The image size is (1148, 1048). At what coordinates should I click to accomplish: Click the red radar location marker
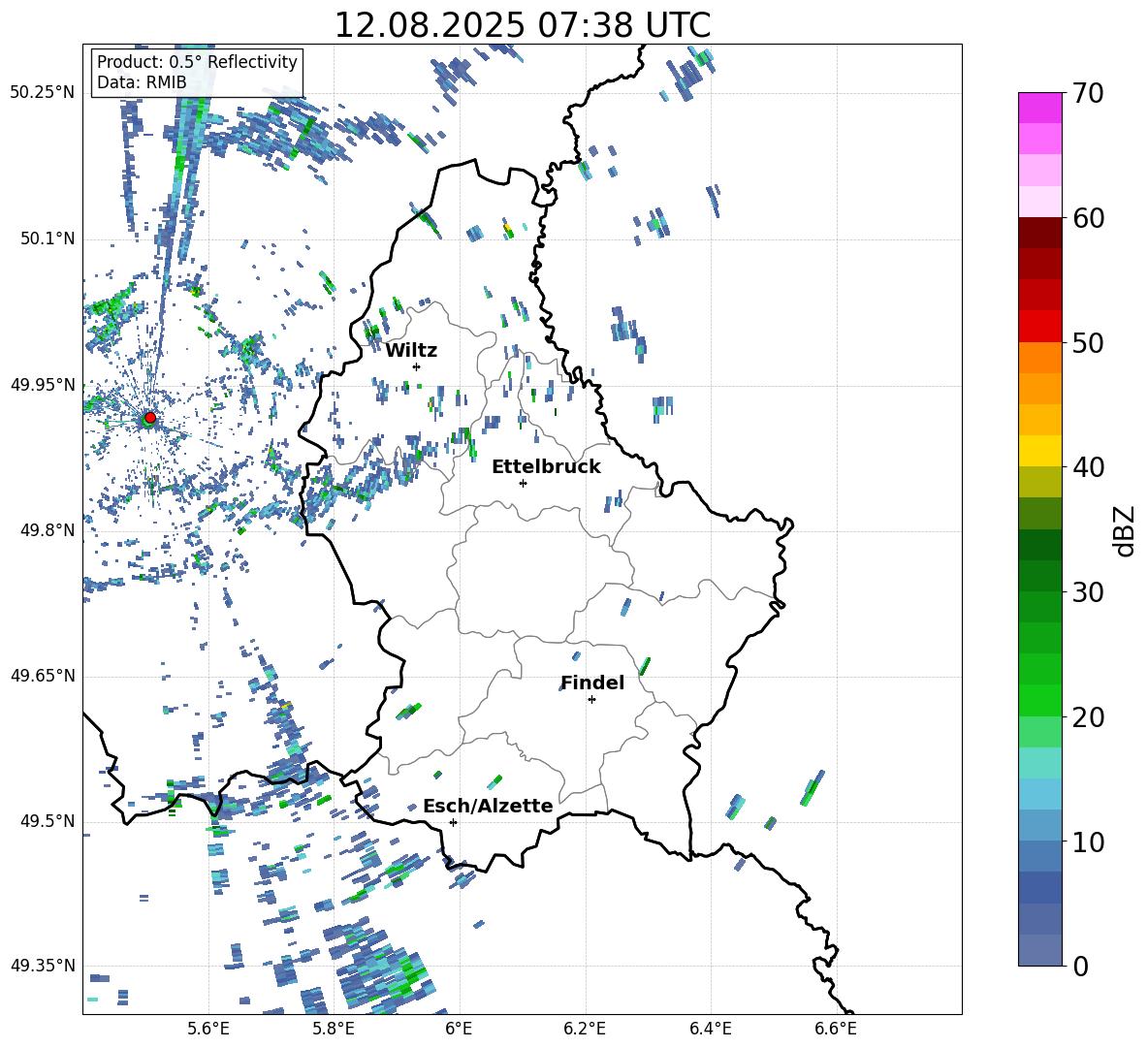(150, 418)
